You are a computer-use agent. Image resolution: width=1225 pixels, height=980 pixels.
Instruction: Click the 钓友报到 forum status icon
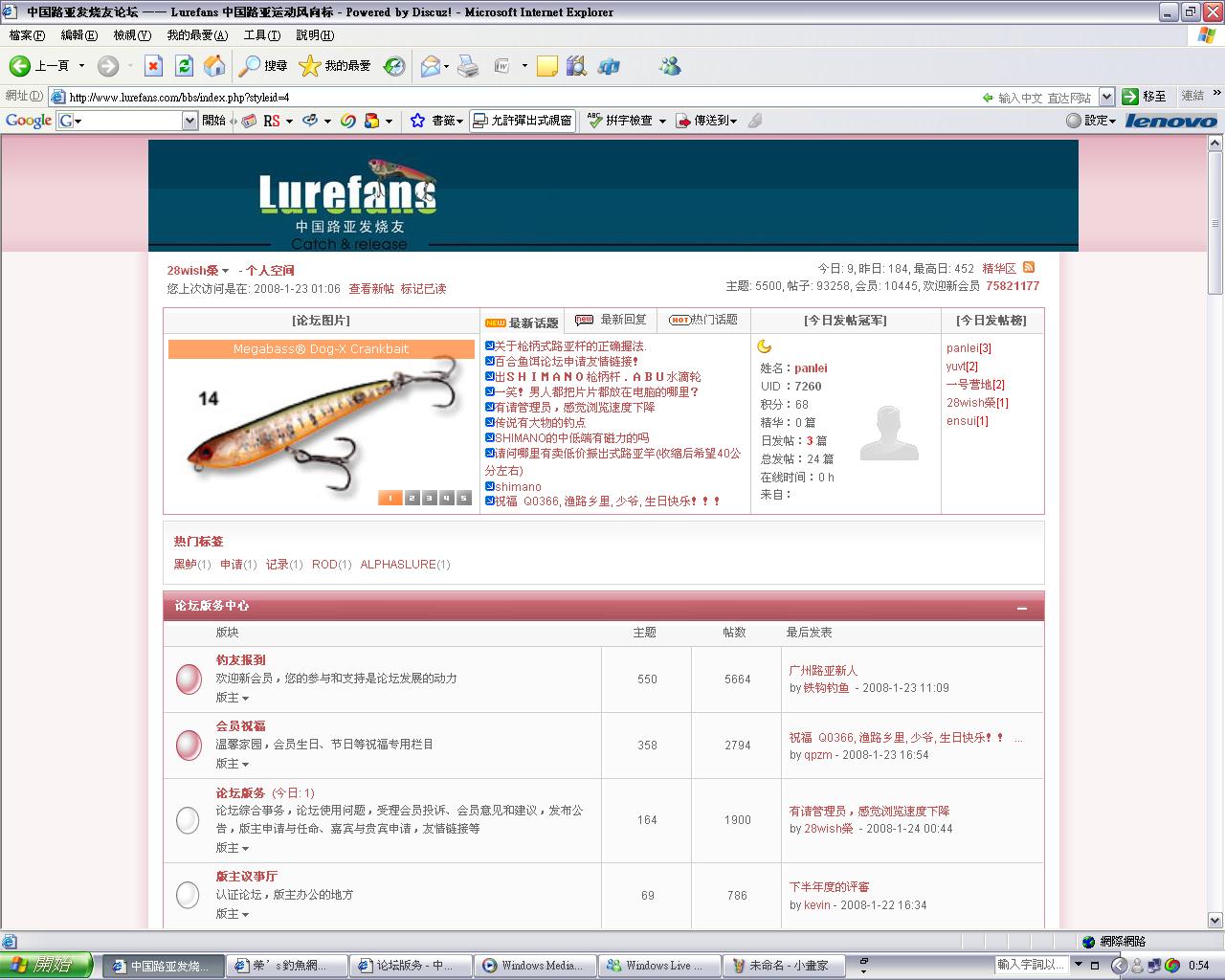tap(189, 679)
